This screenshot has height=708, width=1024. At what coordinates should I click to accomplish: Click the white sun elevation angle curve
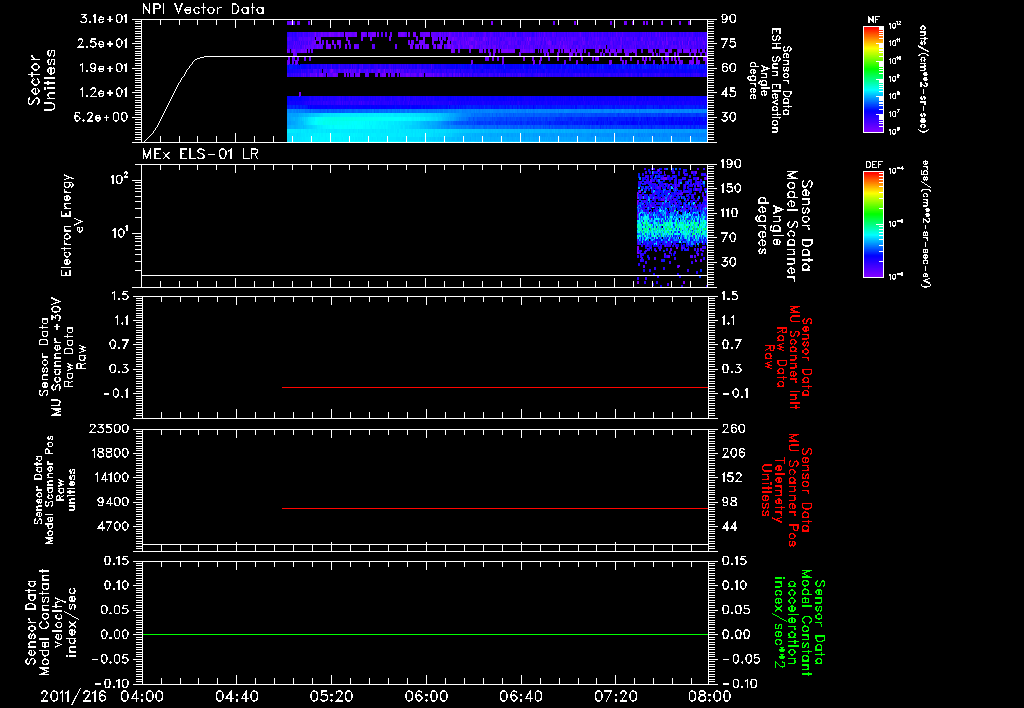424,57
